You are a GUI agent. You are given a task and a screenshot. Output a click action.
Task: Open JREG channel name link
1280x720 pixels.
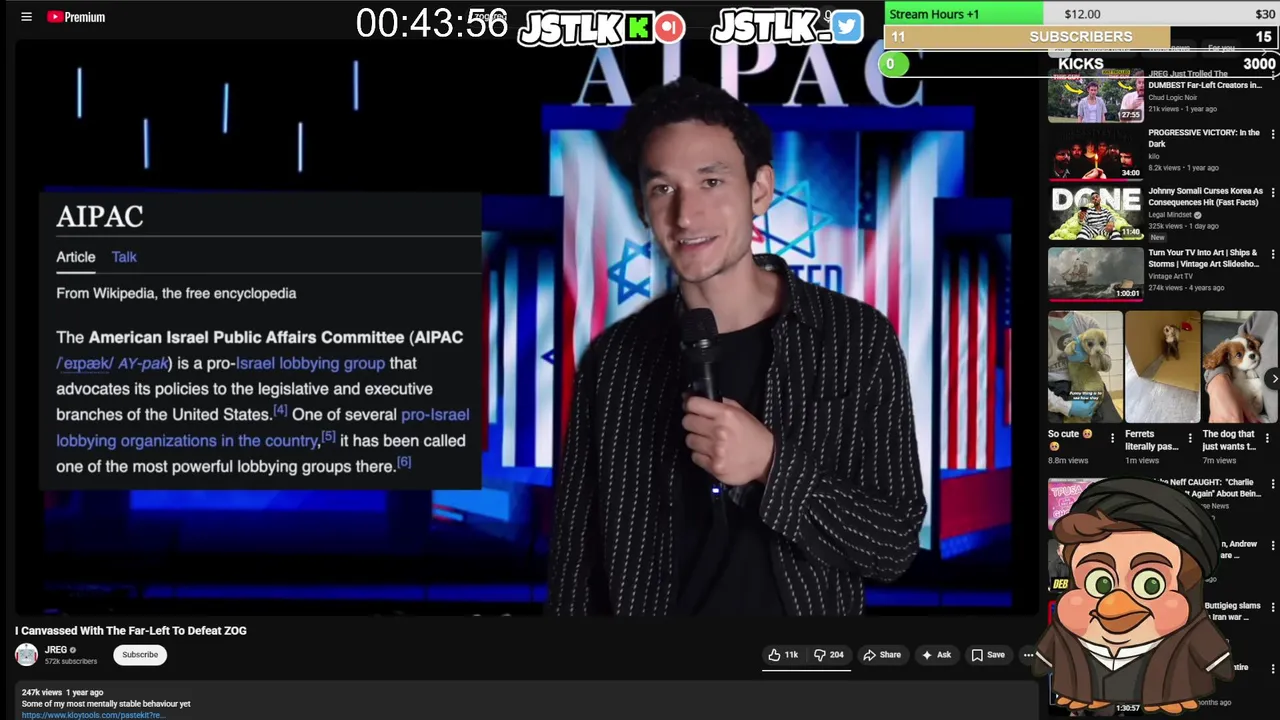coord(56,650)
